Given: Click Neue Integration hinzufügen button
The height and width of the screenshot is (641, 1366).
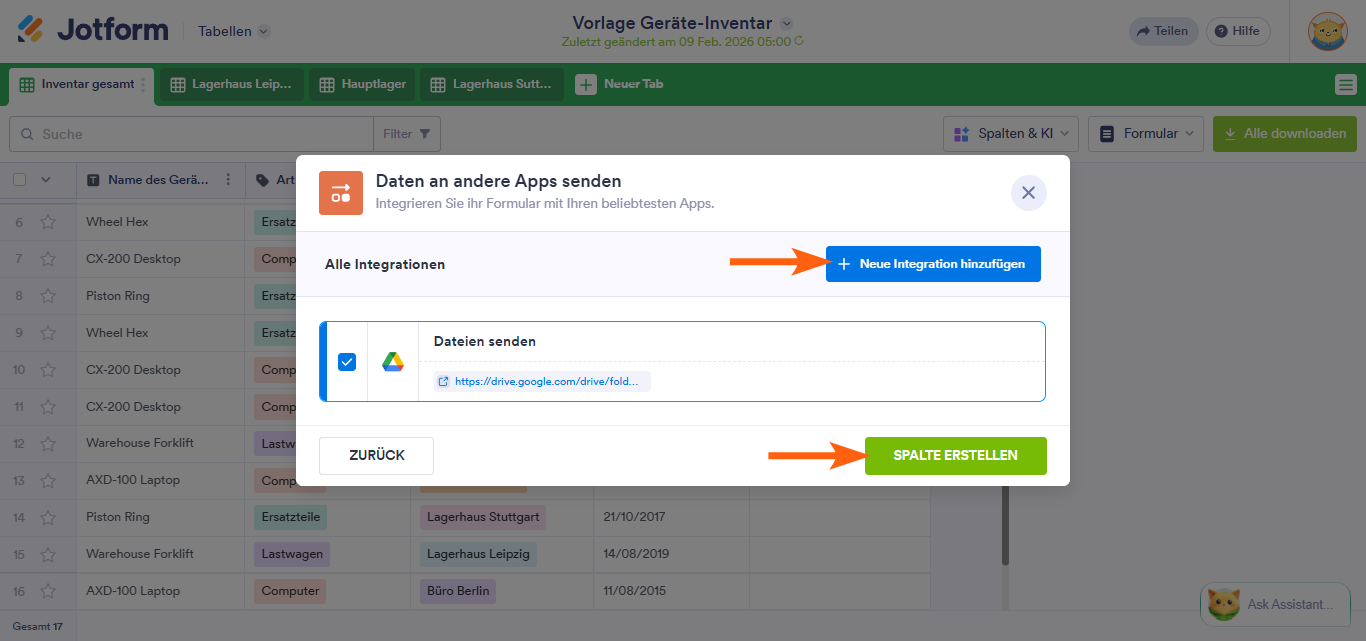Looking at the screenshot, I should tap(933, 264).
